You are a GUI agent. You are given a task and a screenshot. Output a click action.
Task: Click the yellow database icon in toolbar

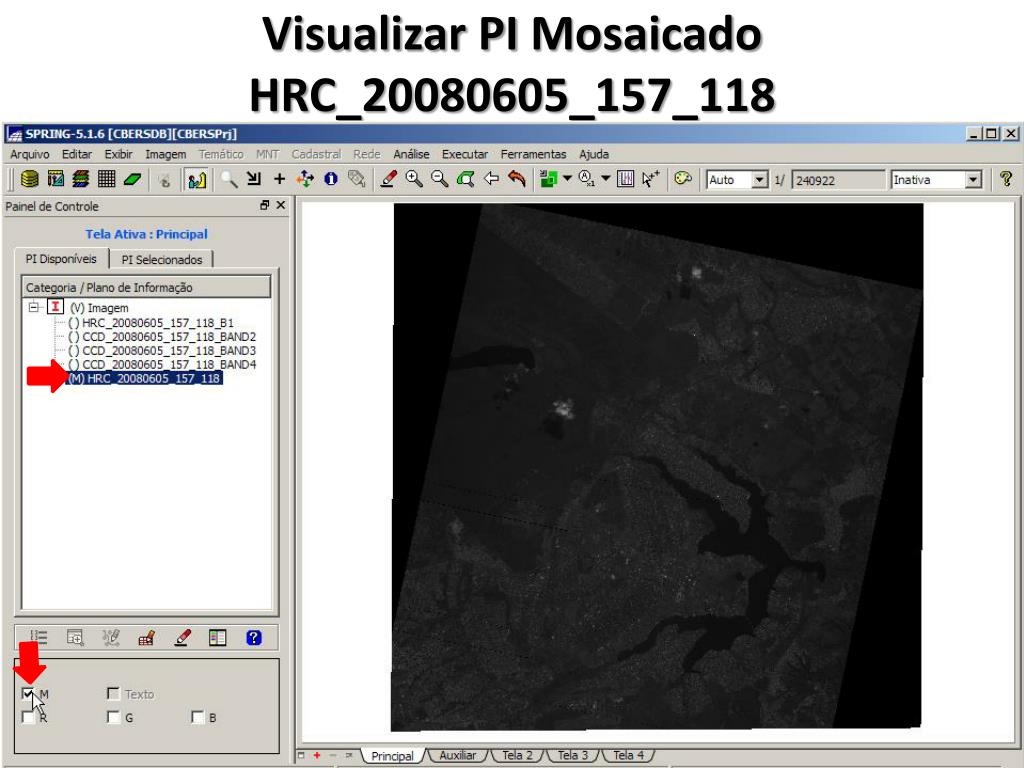click(29, 179)
